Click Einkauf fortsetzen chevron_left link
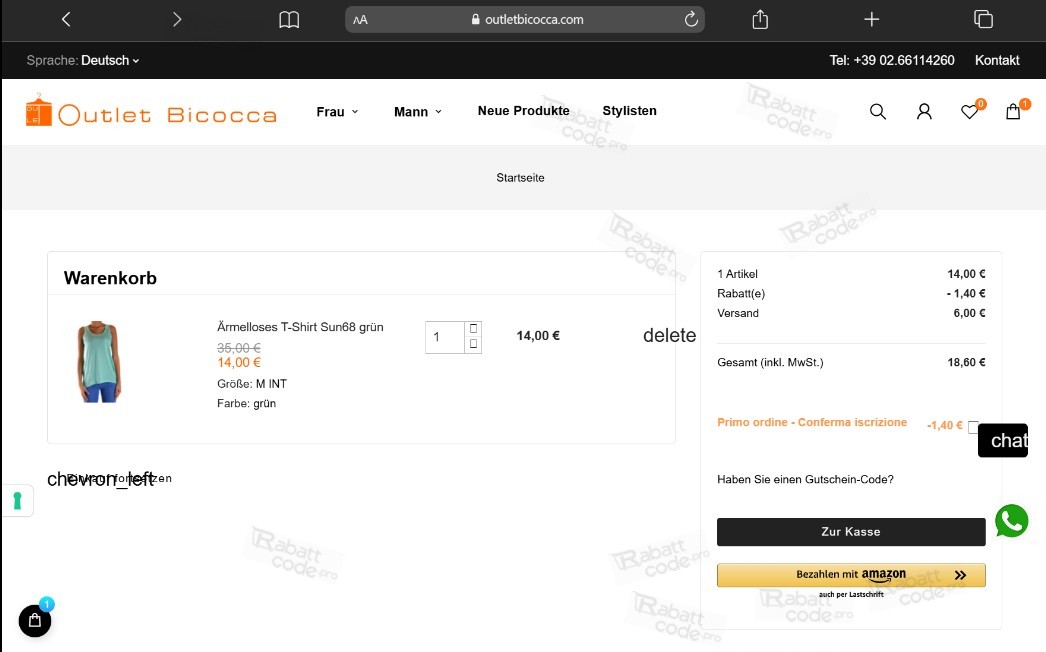Viewport: 1046px width, 652px height. [x=109, y=478]
